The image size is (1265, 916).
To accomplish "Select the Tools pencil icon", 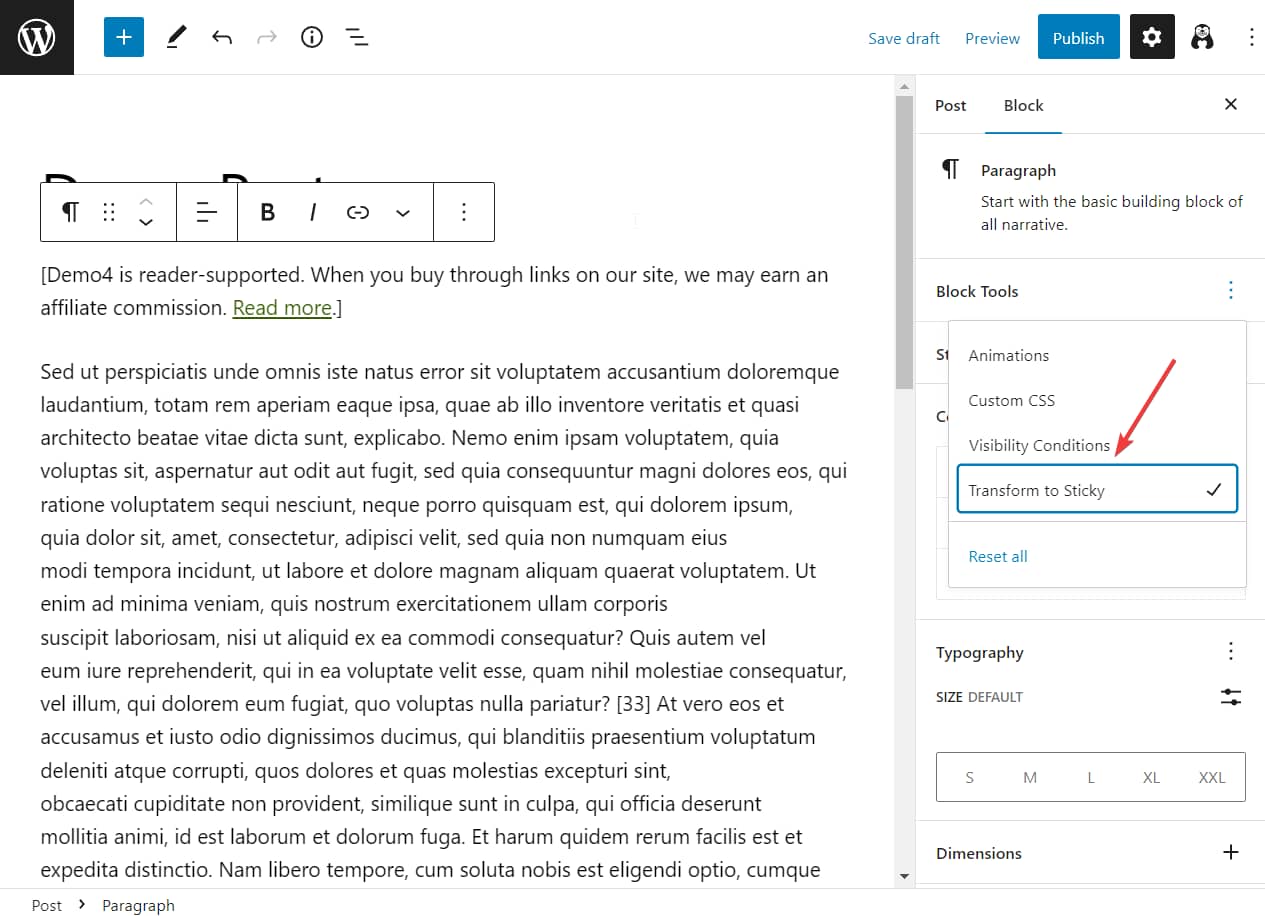I will 176,38.
